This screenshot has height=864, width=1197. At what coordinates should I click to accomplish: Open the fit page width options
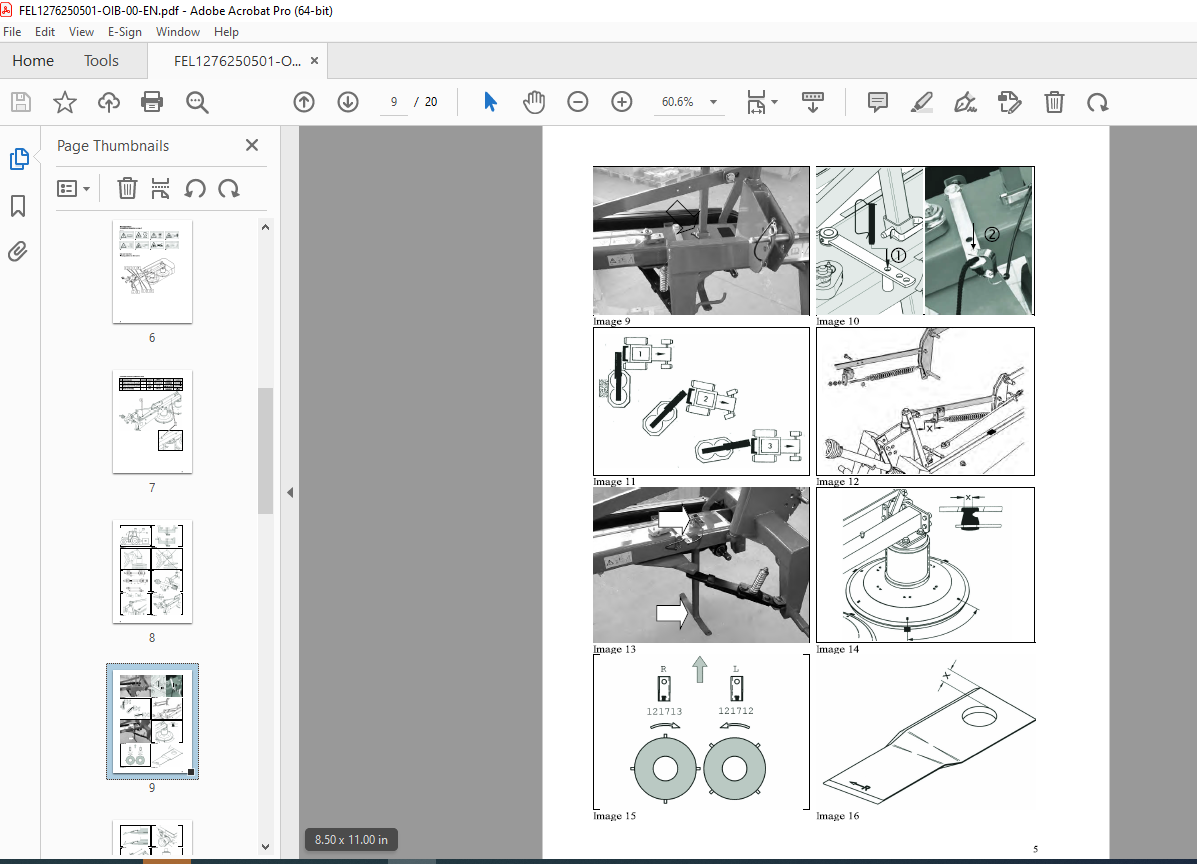761,102
